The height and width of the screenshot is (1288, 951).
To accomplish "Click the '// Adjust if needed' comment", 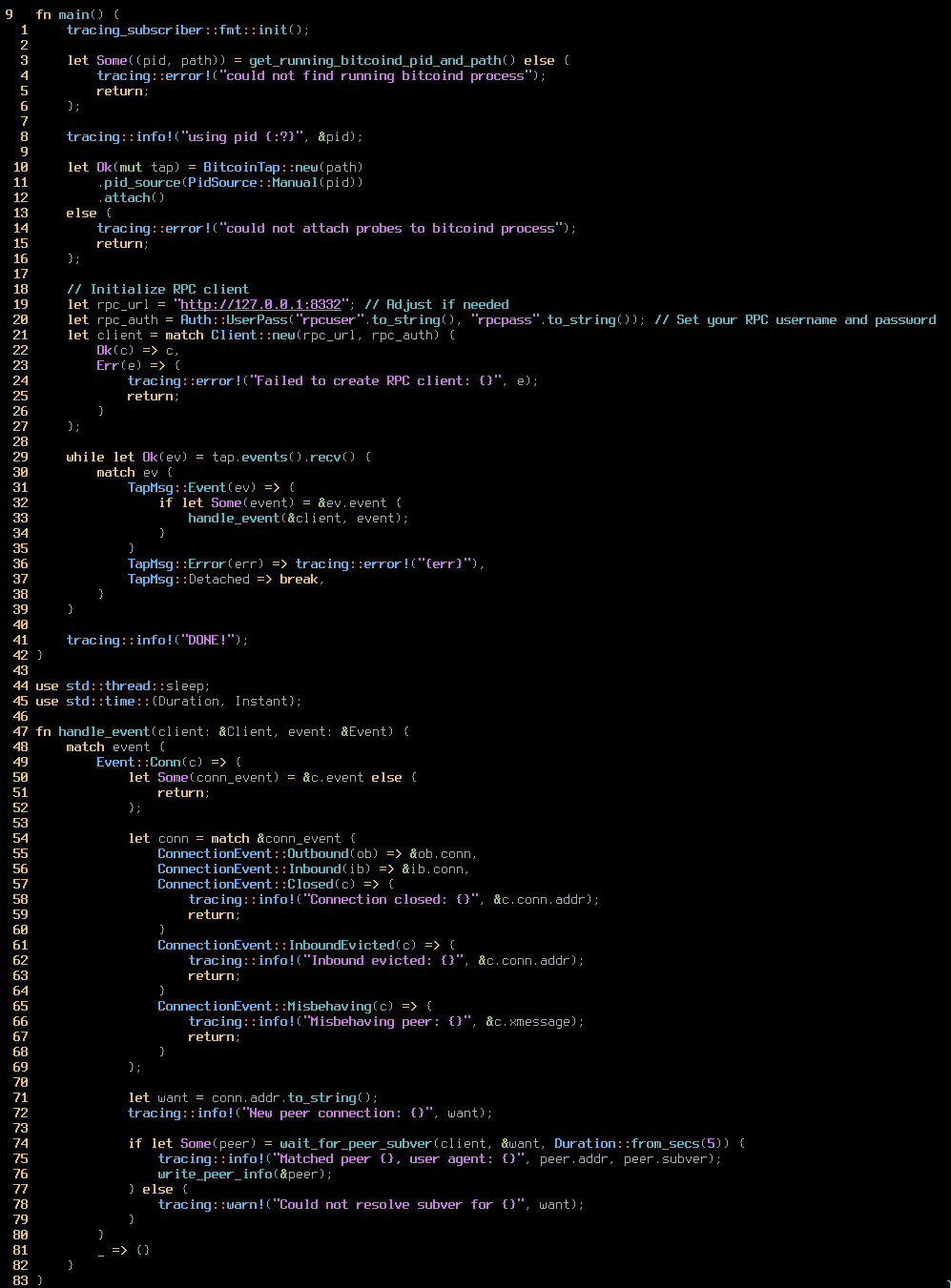I will tap(436, 304).
